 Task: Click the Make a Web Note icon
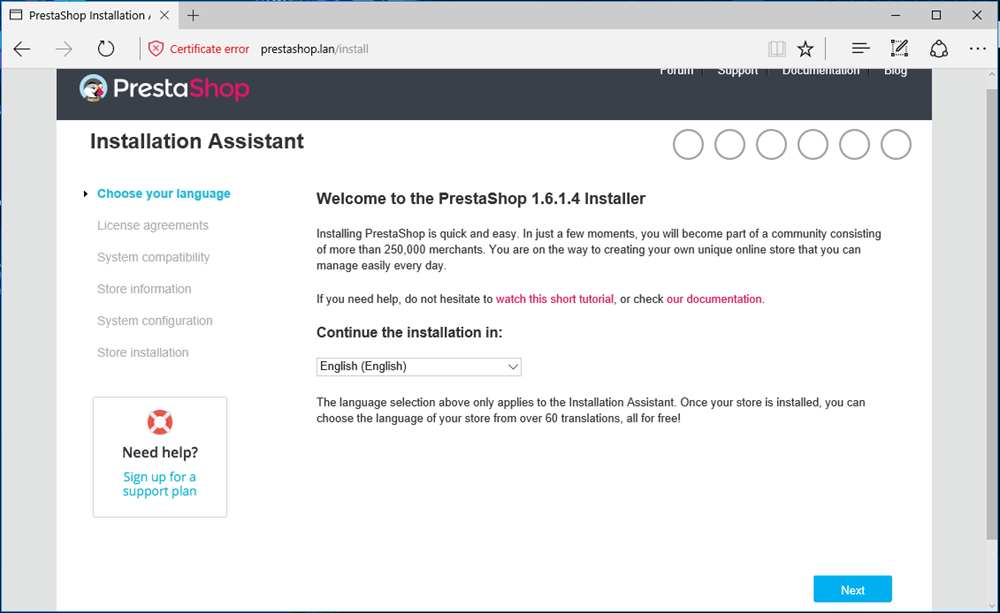[x=899, y=49]
